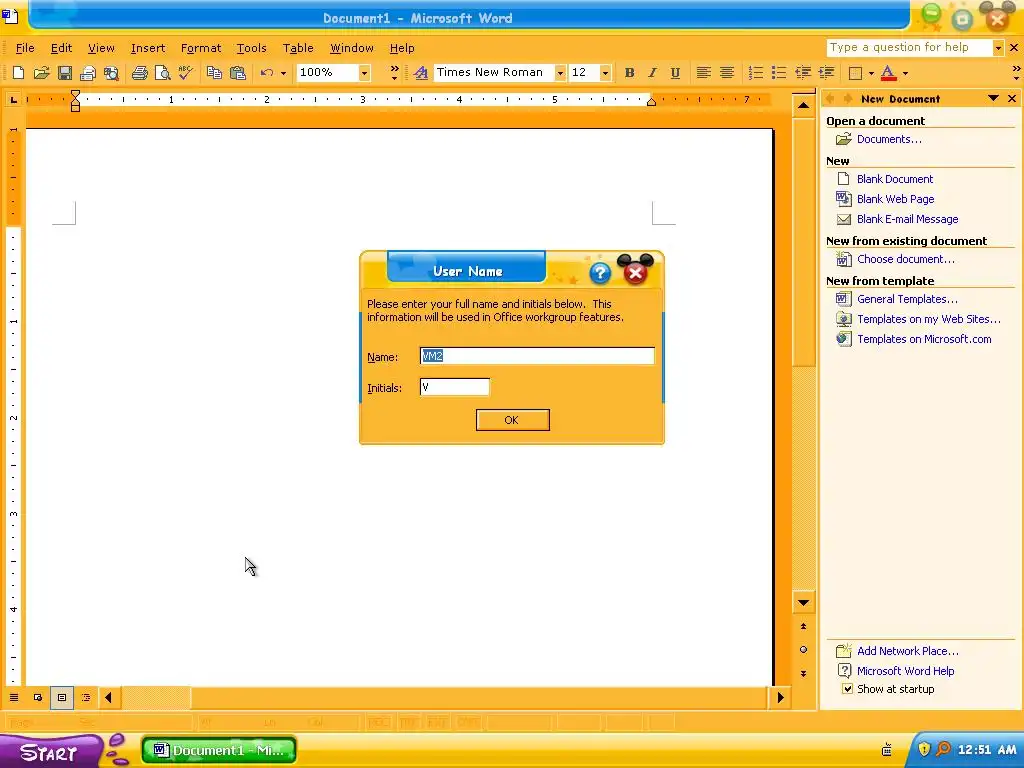This screenshot has height=768, width=1024.
Task: Switch to Print Layout view button
Action: coord(62,697)
